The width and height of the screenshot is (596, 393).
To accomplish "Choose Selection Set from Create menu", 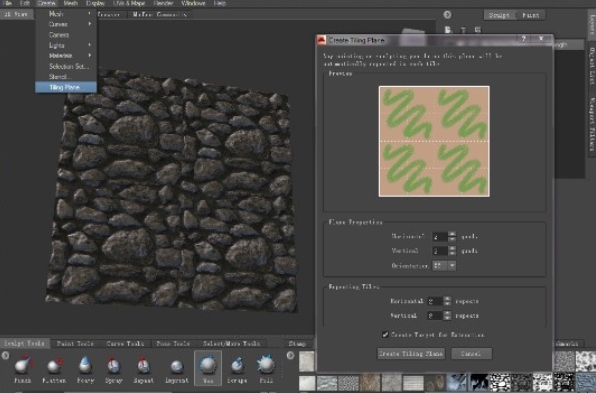I will 66,66.
